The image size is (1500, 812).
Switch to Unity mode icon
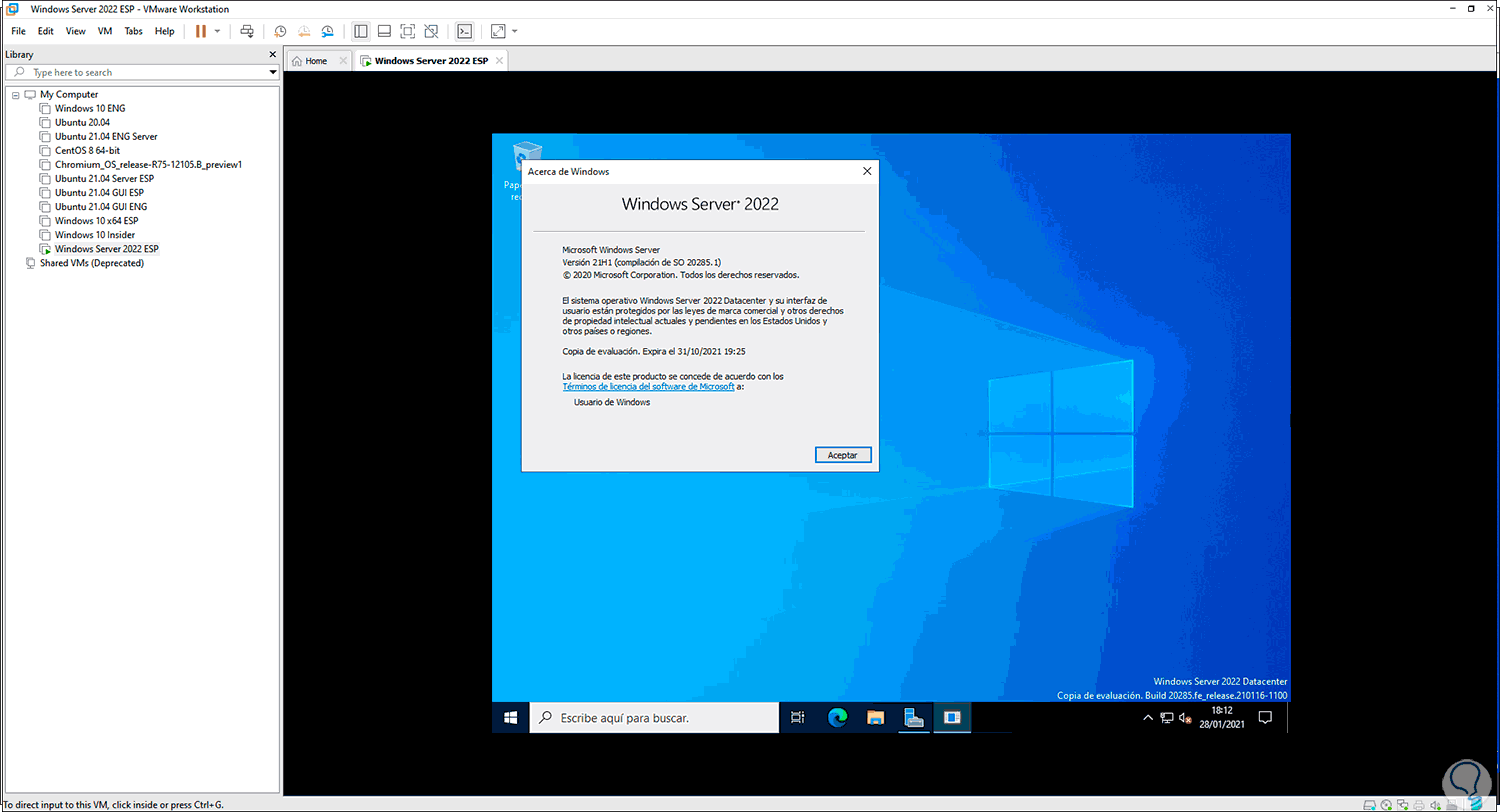tap(431, 31)
